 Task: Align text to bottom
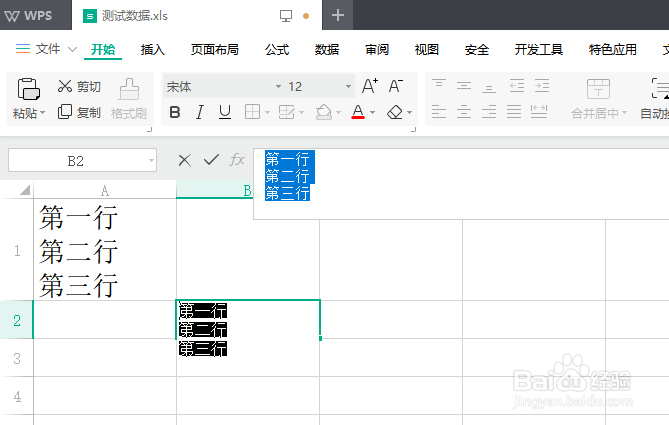point(489,88)
